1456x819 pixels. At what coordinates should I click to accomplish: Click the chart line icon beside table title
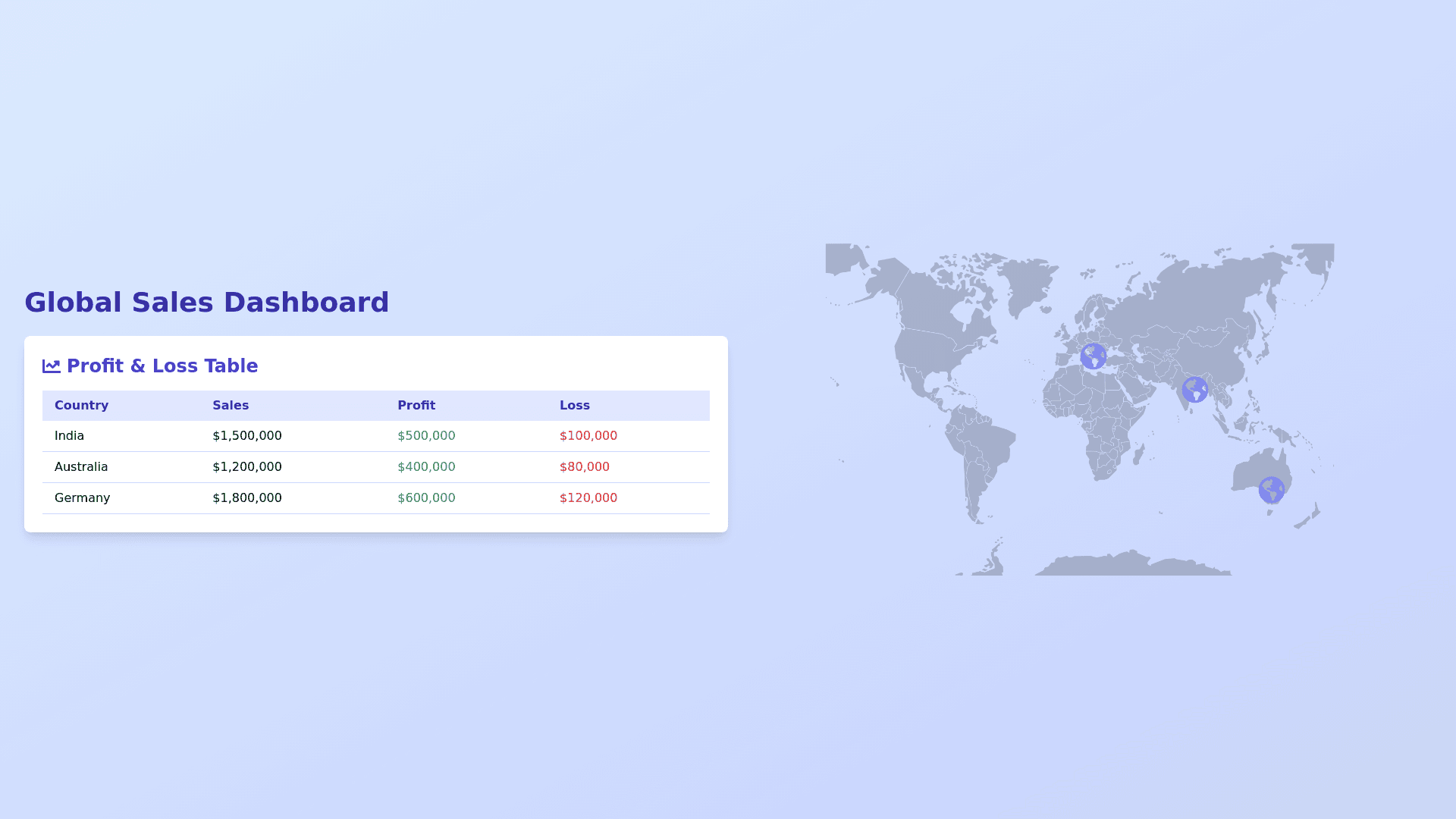pos(52,366)
